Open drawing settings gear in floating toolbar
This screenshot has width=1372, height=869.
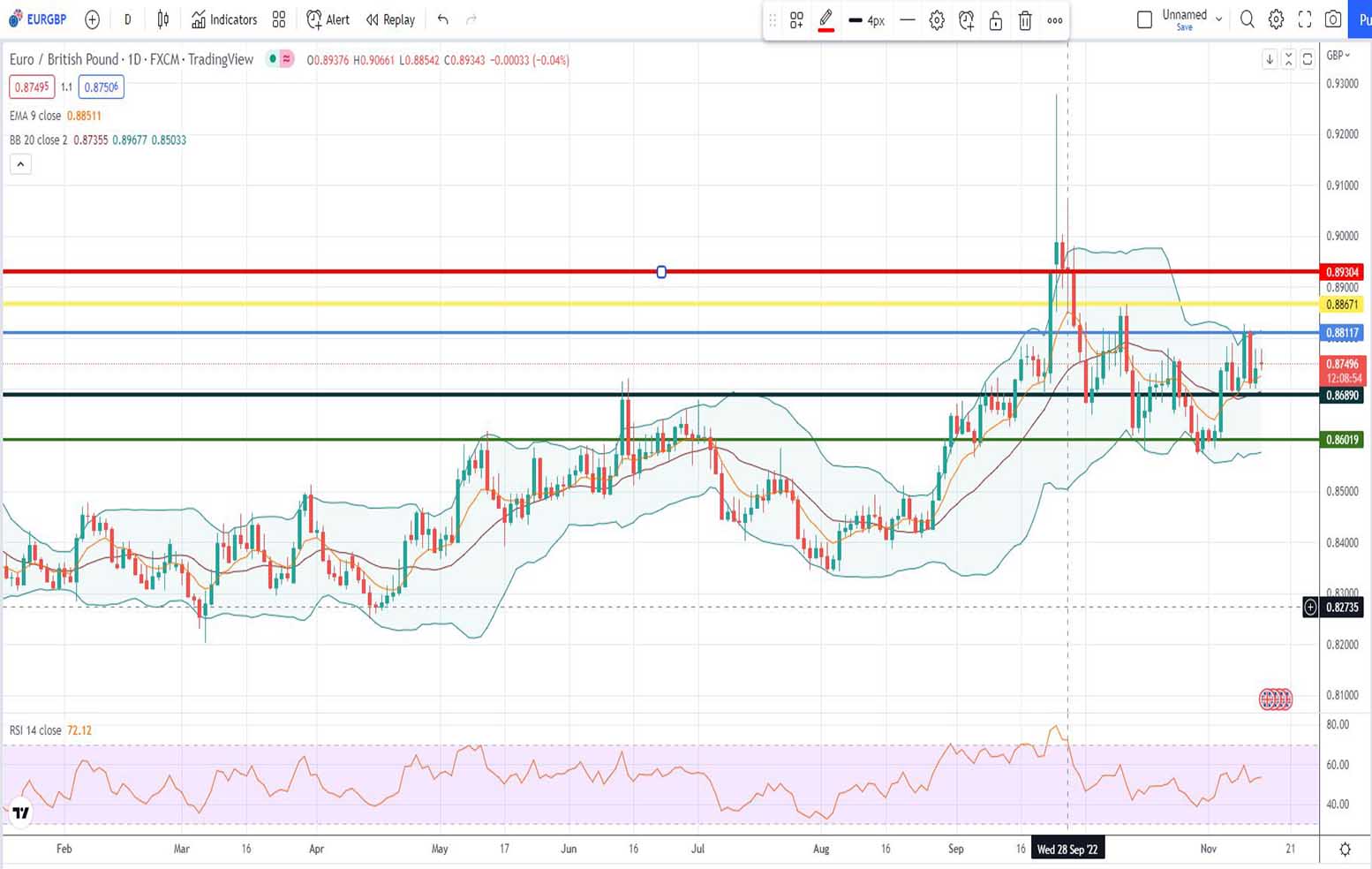(x=937, y=20)
